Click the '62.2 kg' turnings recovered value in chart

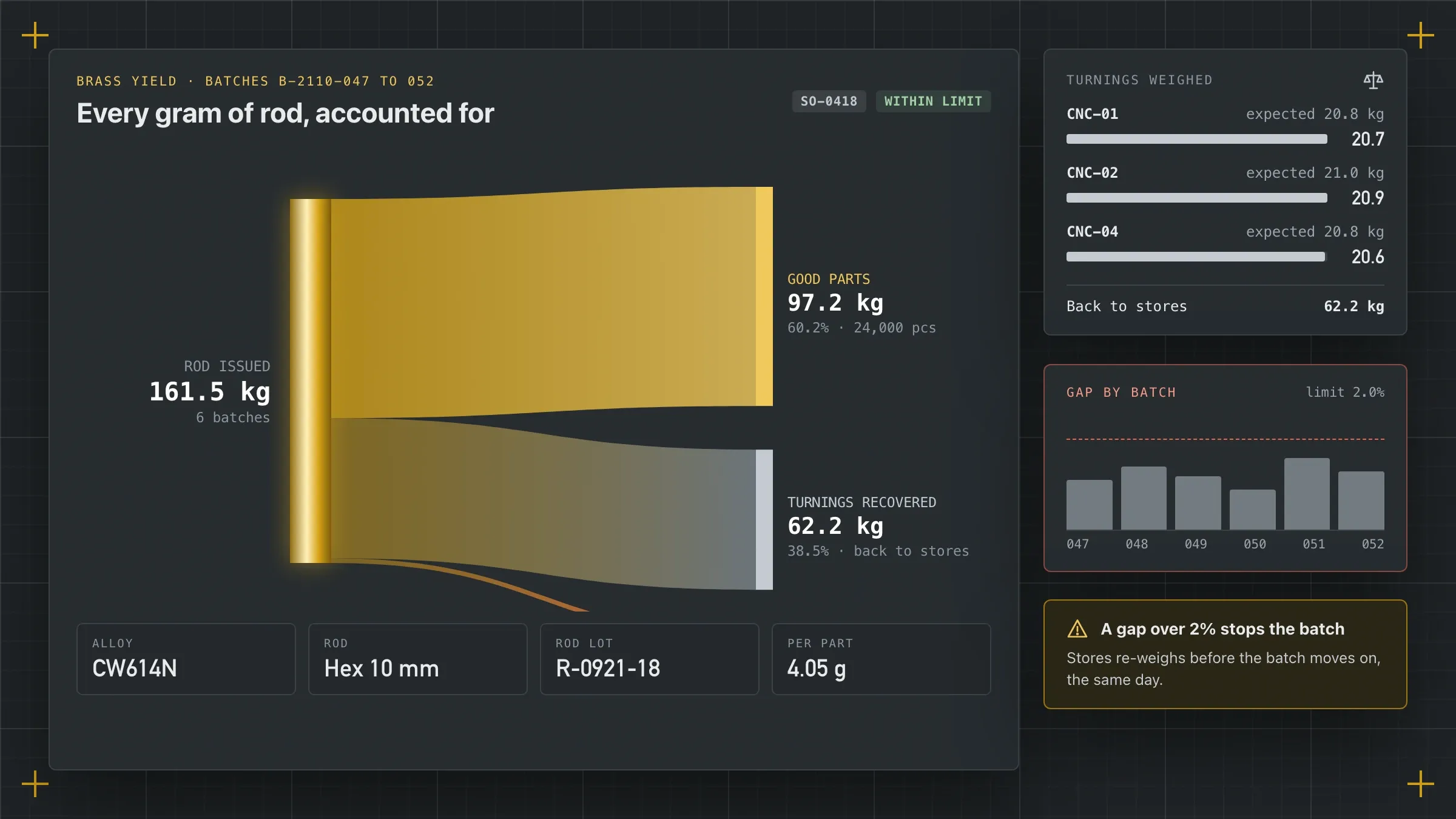[835, 526]
